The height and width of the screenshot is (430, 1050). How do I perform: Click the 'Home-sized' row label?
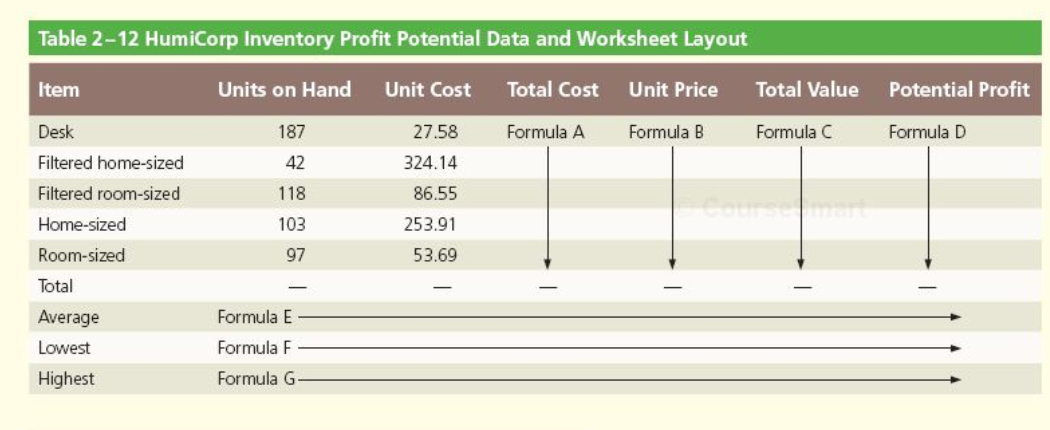(x=82, y=224)
